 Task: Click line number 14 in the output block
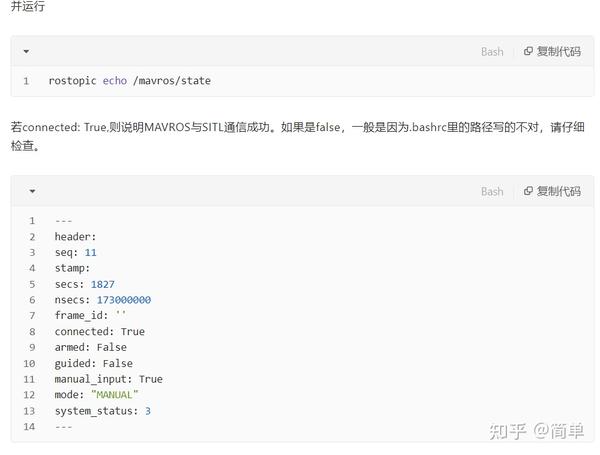click(x=29, y=427)
